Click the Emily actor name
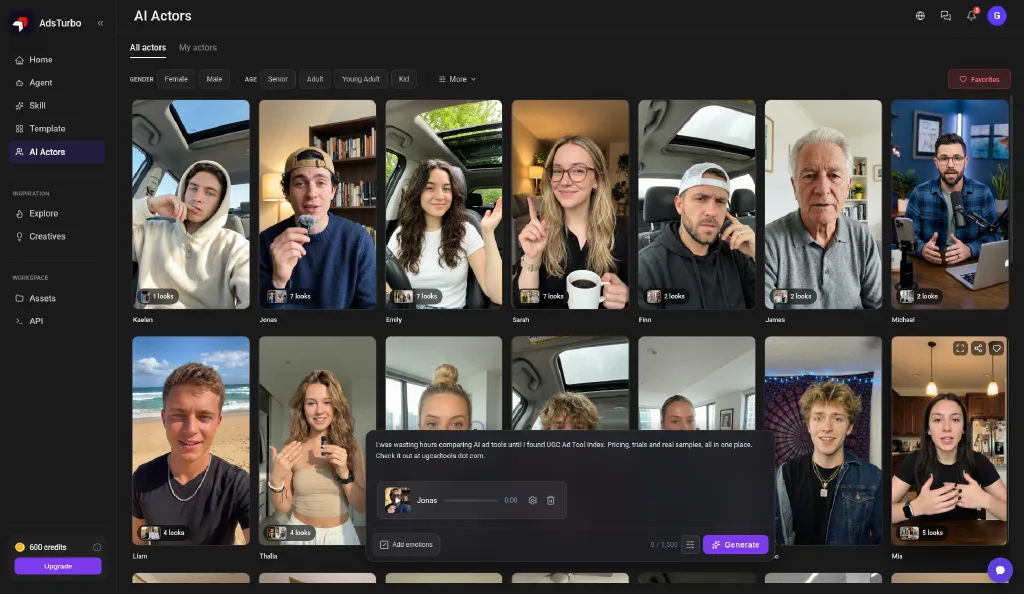The width and height of the screenshot is (1024, 594). (394, 320)
